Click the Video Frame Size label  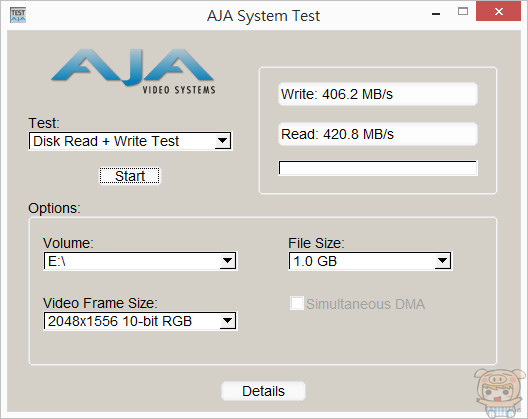[100, 303]
